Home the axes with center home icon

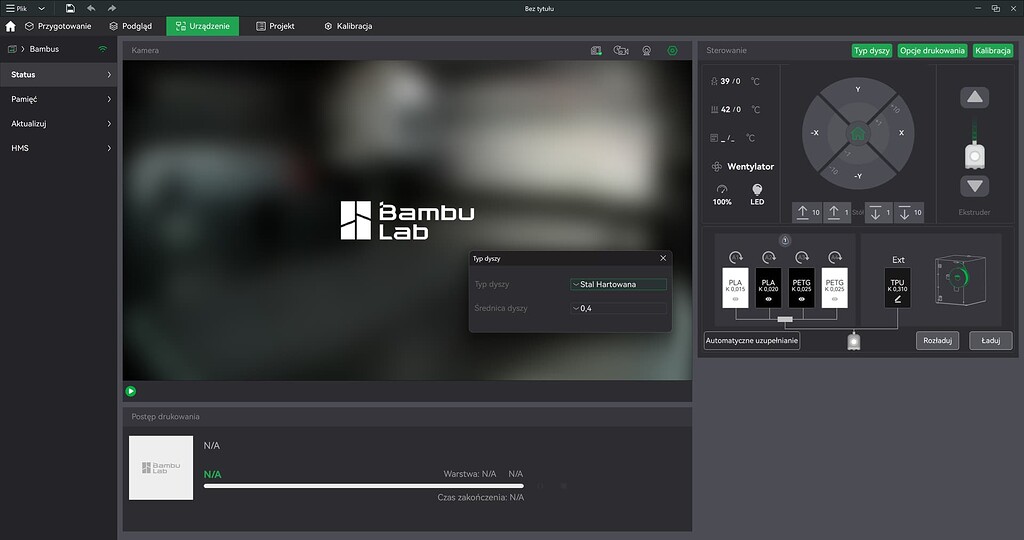click(x=857, y=133)
